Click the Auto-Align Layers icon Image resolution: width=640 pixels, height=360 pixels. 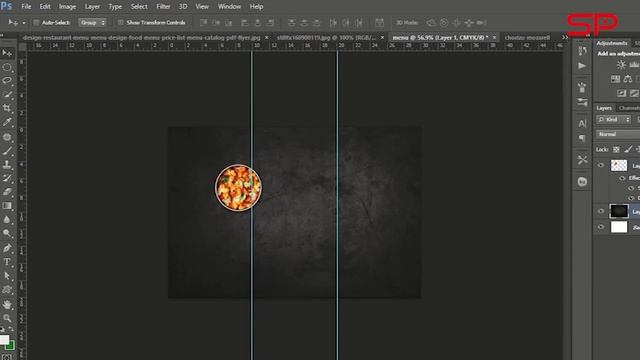point(379,22)
